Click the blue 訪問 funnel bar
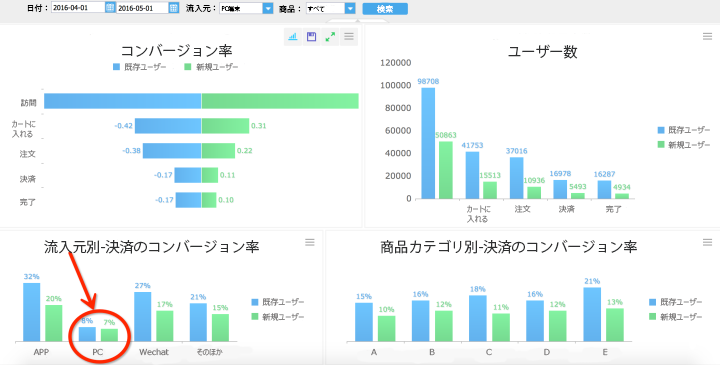Image resolution: width=720 pixels, height=365 pixels. pyautogui.click(x=123, y=101)
